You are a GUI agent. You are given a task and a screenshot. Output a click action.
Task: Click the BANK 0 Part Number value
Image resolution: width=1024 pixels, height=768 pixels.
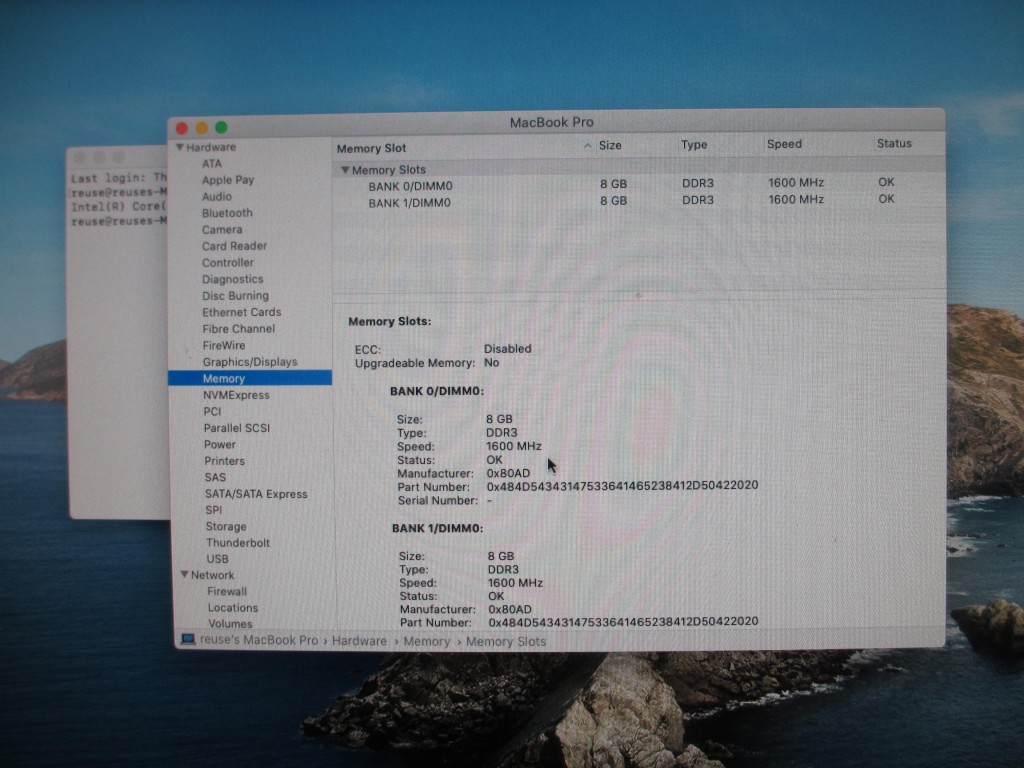point(622,486)
